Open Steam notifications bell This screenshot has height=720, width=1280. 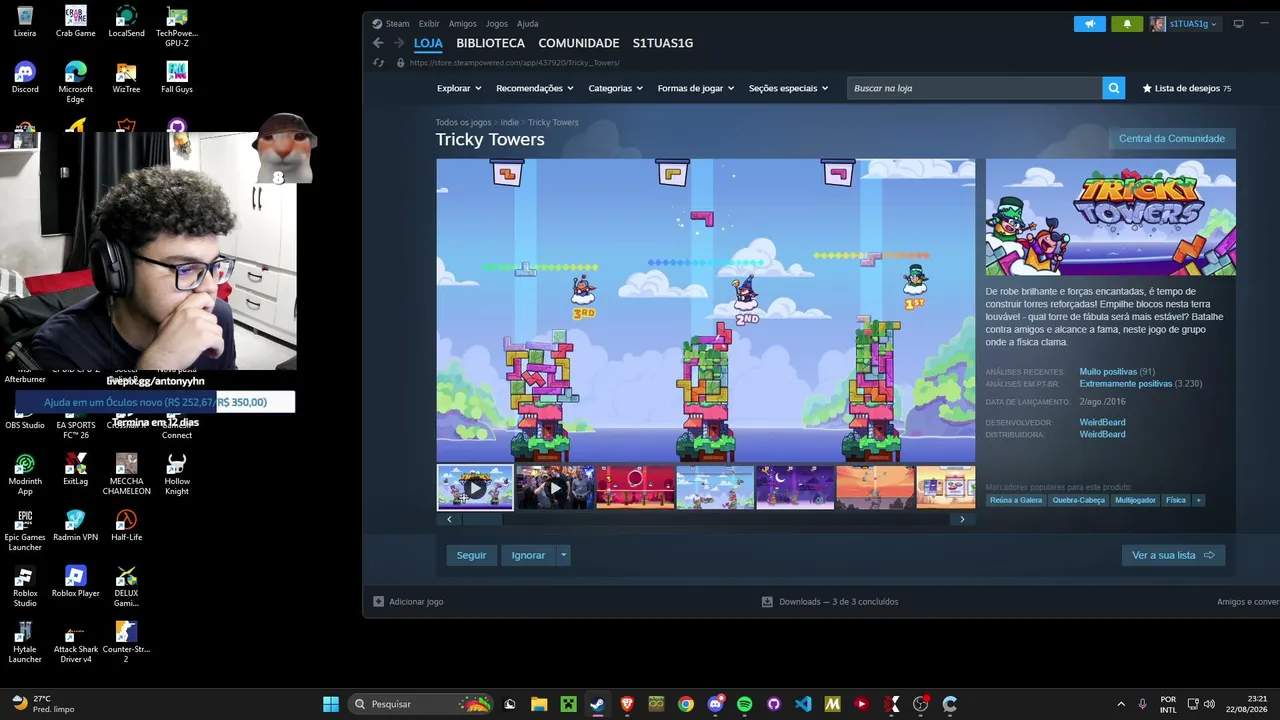click(1127, 24)
